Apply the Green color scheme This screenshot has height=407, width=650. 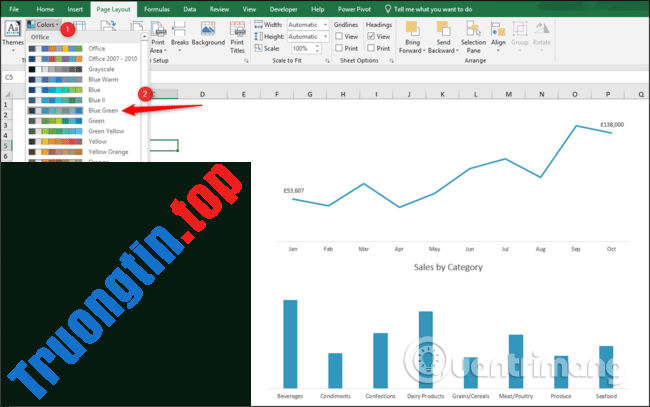(x=83, y=121)
